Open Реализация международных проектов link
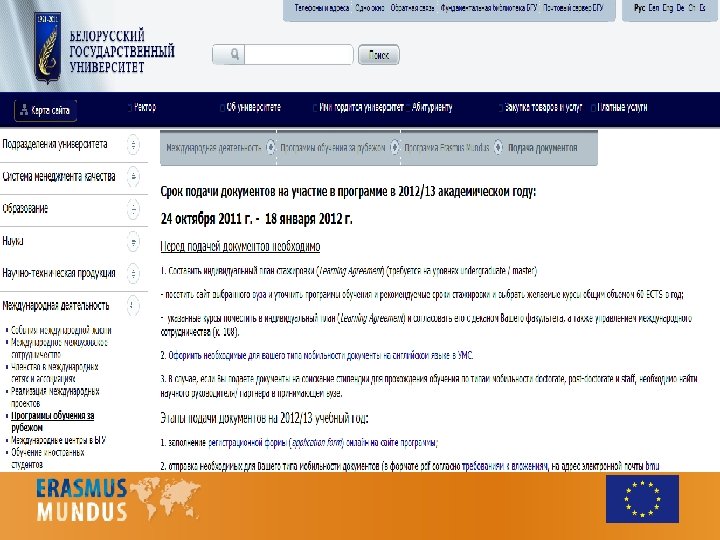Image resolution: width=720 pixels, height=540 pixels. (55, 397)
